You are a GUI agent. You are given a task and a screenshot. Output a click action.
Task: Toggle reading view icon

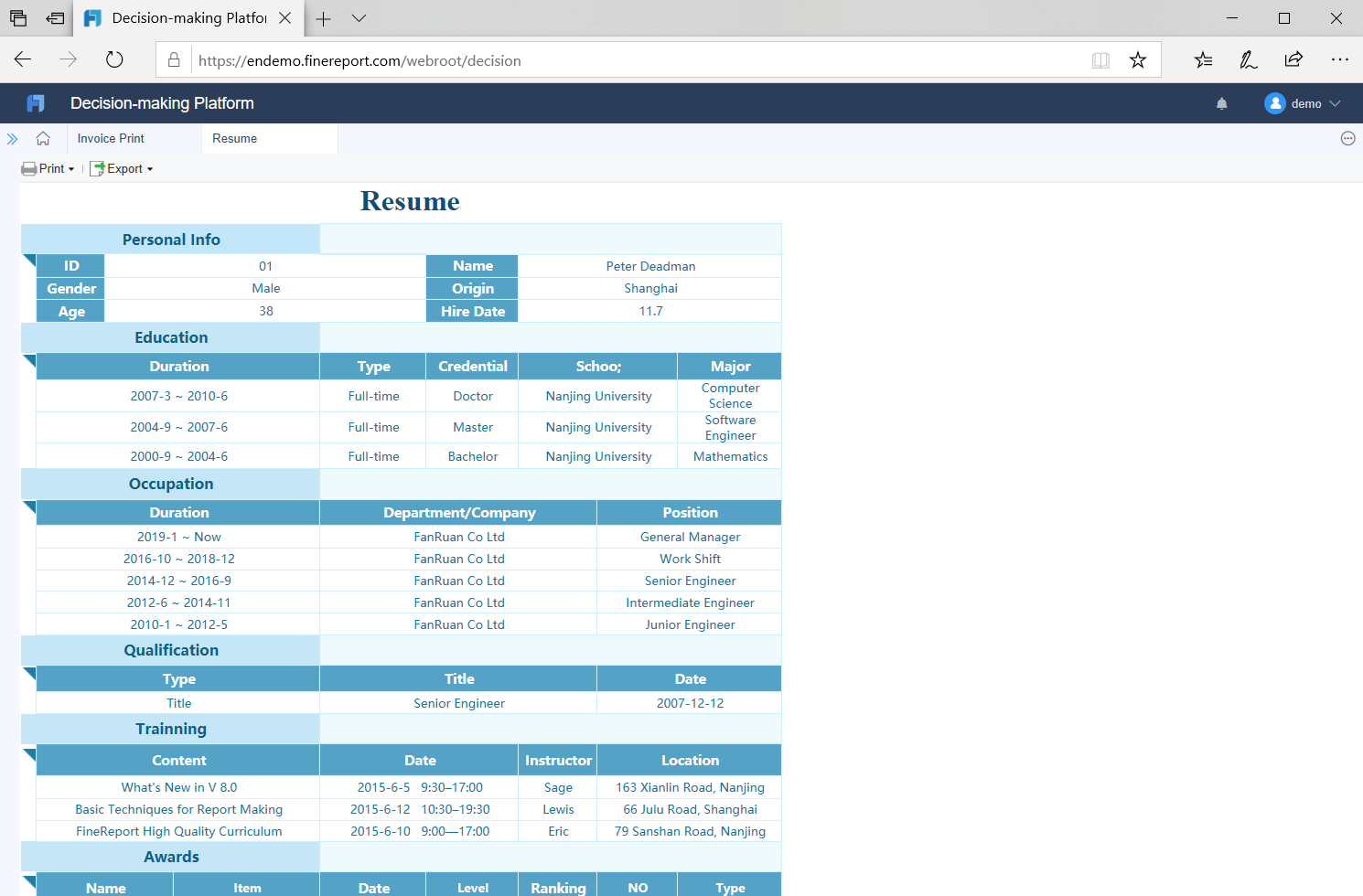(x=1100, y=60)
